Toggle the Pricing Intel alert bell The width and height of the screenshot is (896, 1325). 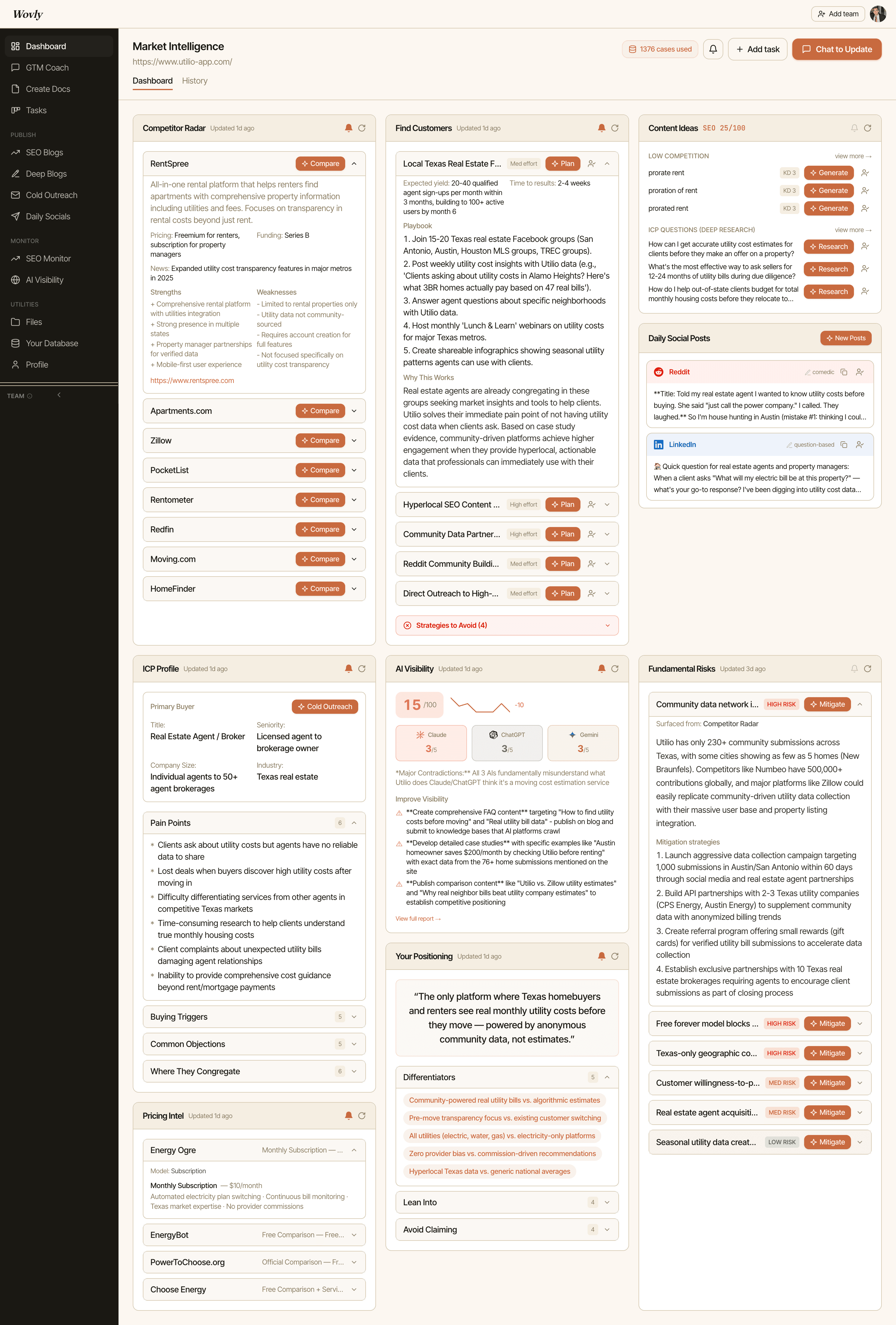[348, 1116]
